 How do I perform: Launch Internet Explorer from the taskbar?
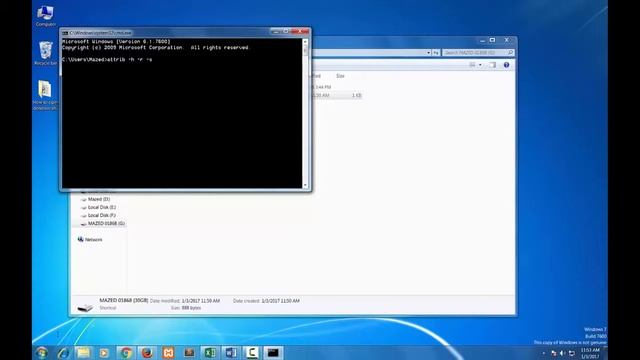[x=63, y=353]
